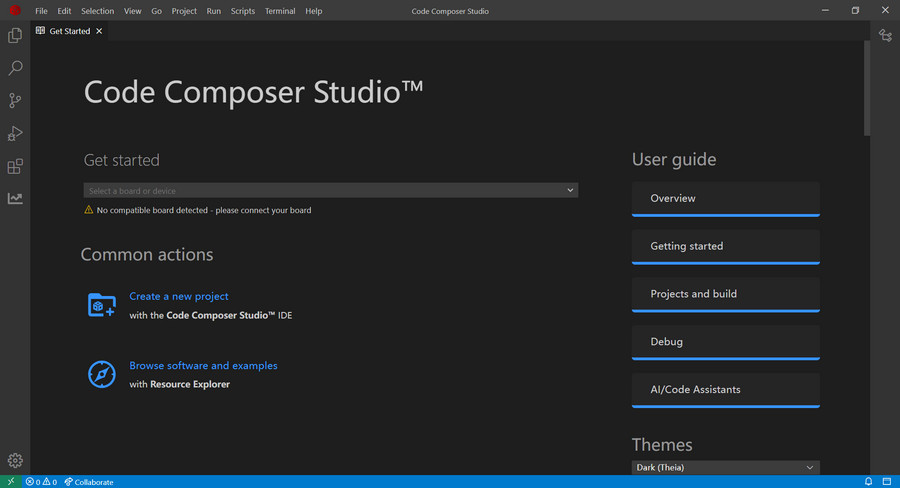
Task: Open the Getting started user guide
Action: 725,246
